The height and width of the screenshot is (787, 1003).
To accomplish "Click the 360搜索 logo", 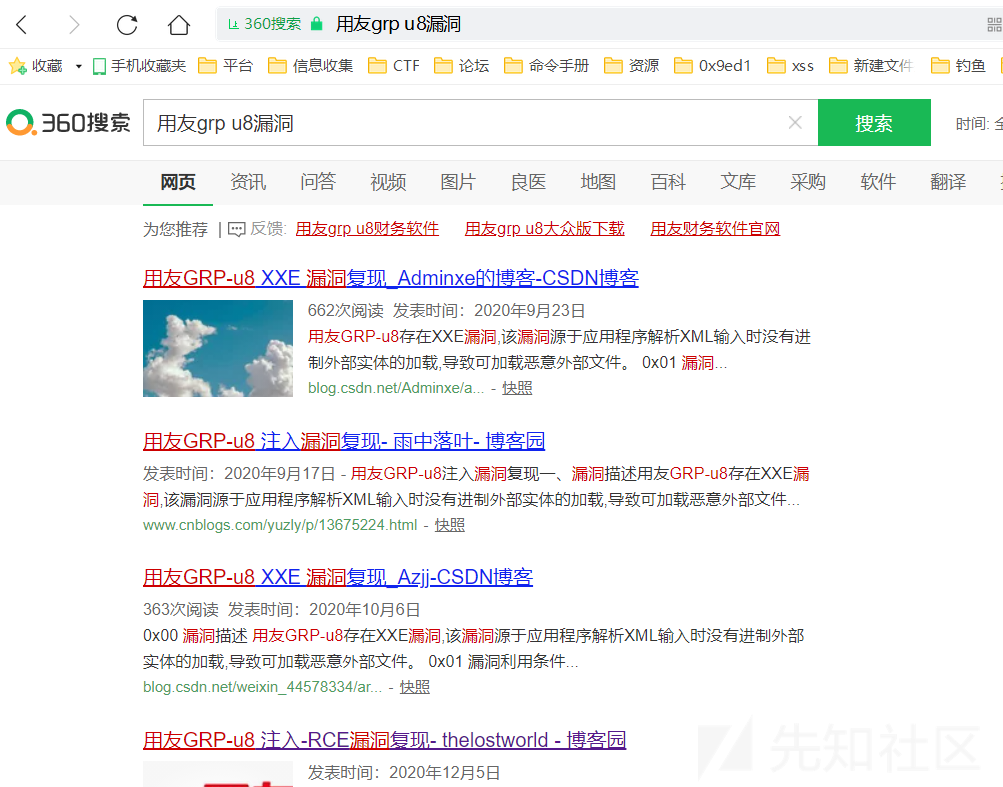I will [x=68, y=122].
